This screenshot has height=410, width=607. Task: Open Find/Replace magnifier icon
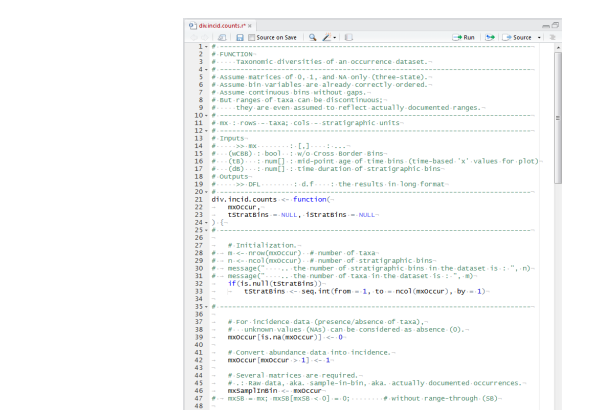point(313,37)
